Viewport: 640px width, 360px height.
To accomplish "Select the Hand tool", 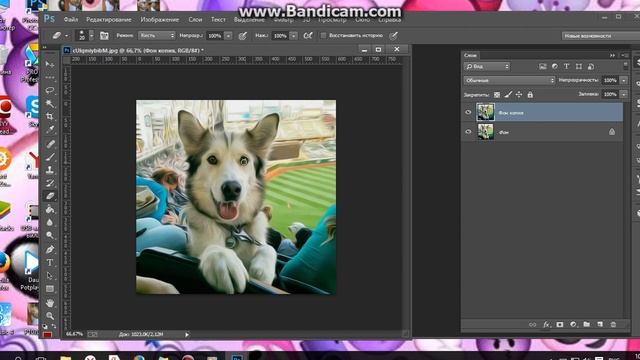I will [50, 303].
